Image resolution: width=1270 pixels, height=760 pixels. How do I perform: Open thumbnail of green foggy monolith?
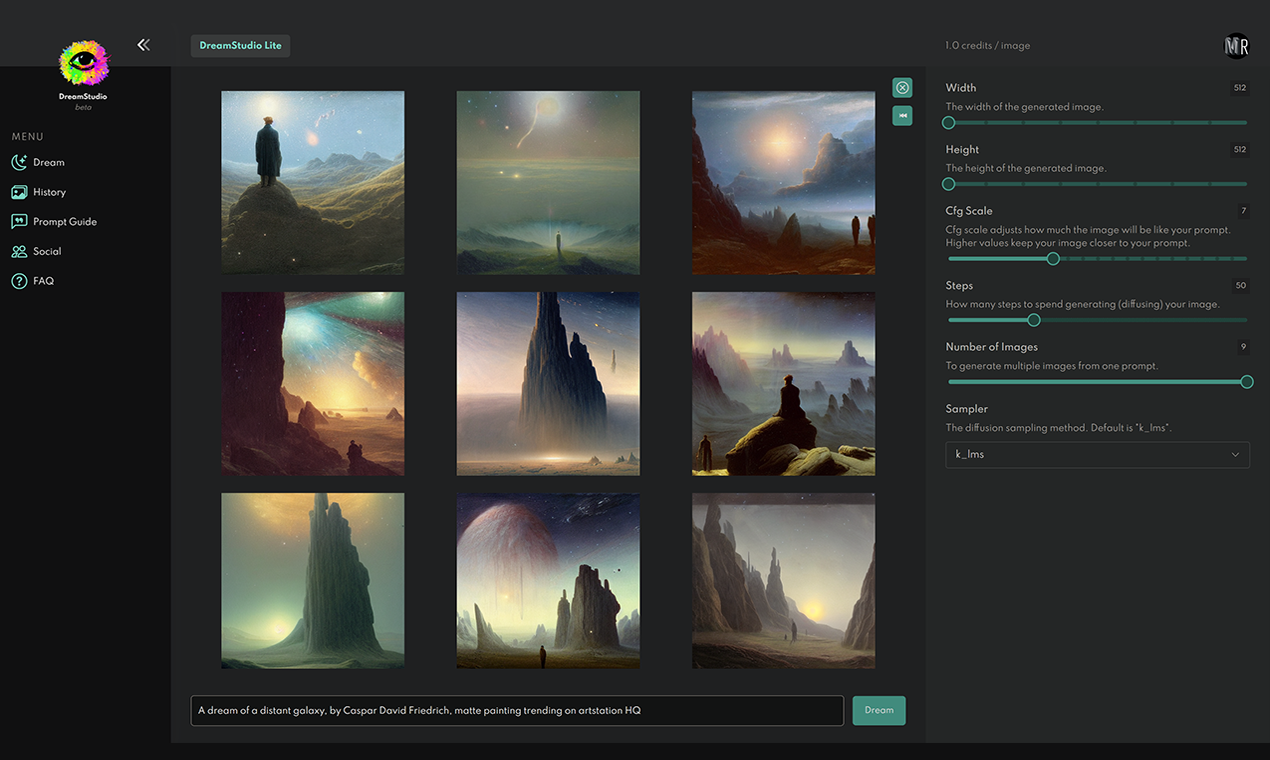point(313,581)
